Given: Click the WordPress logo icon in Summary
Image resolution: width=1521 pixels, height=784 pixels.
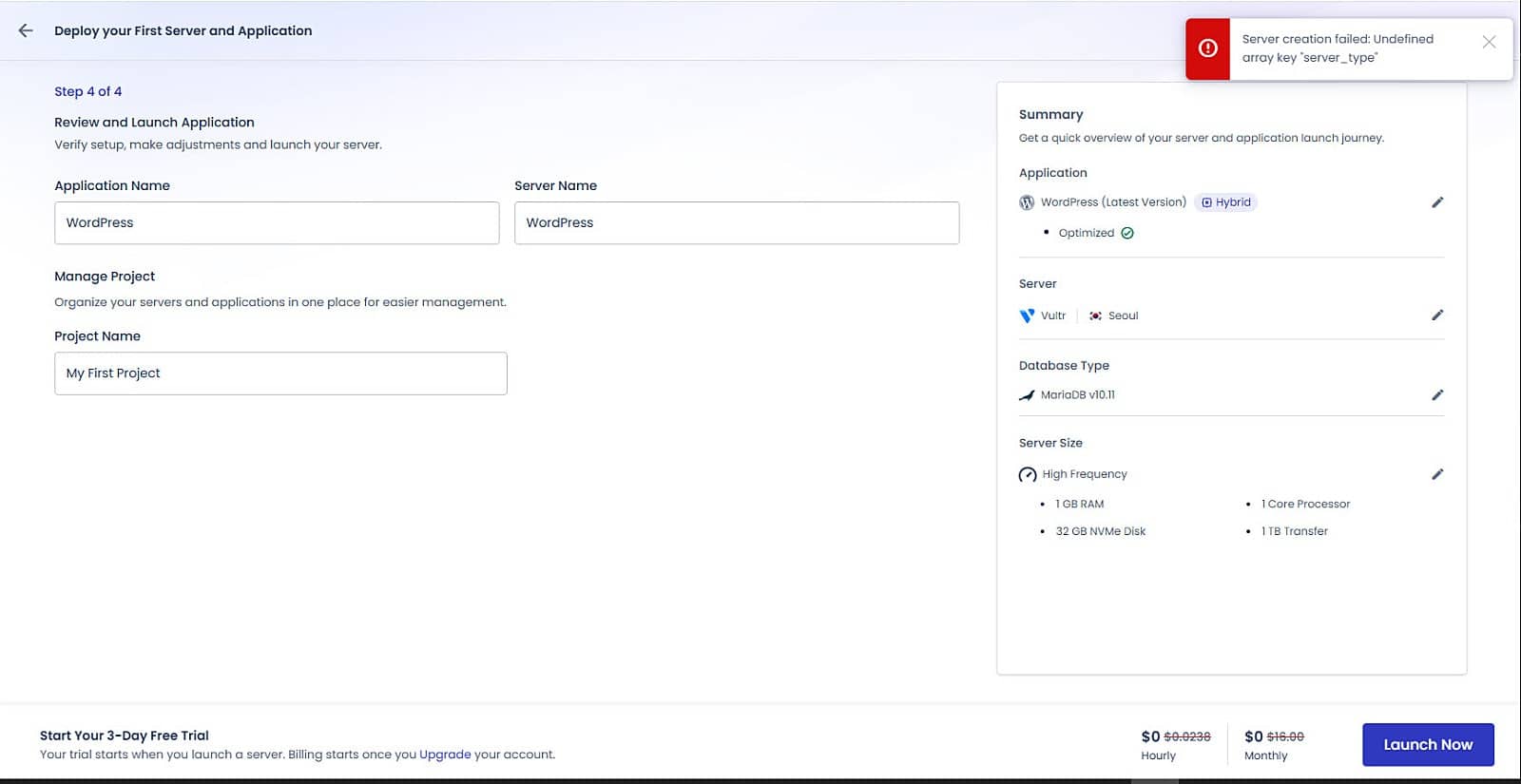Looking at the screenshot, I should click(1027, 202).
